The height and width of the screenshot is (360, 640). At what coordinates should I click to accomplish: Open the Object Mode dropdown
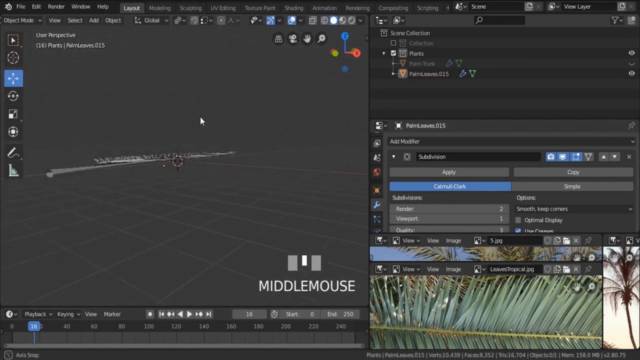point(22,20)
